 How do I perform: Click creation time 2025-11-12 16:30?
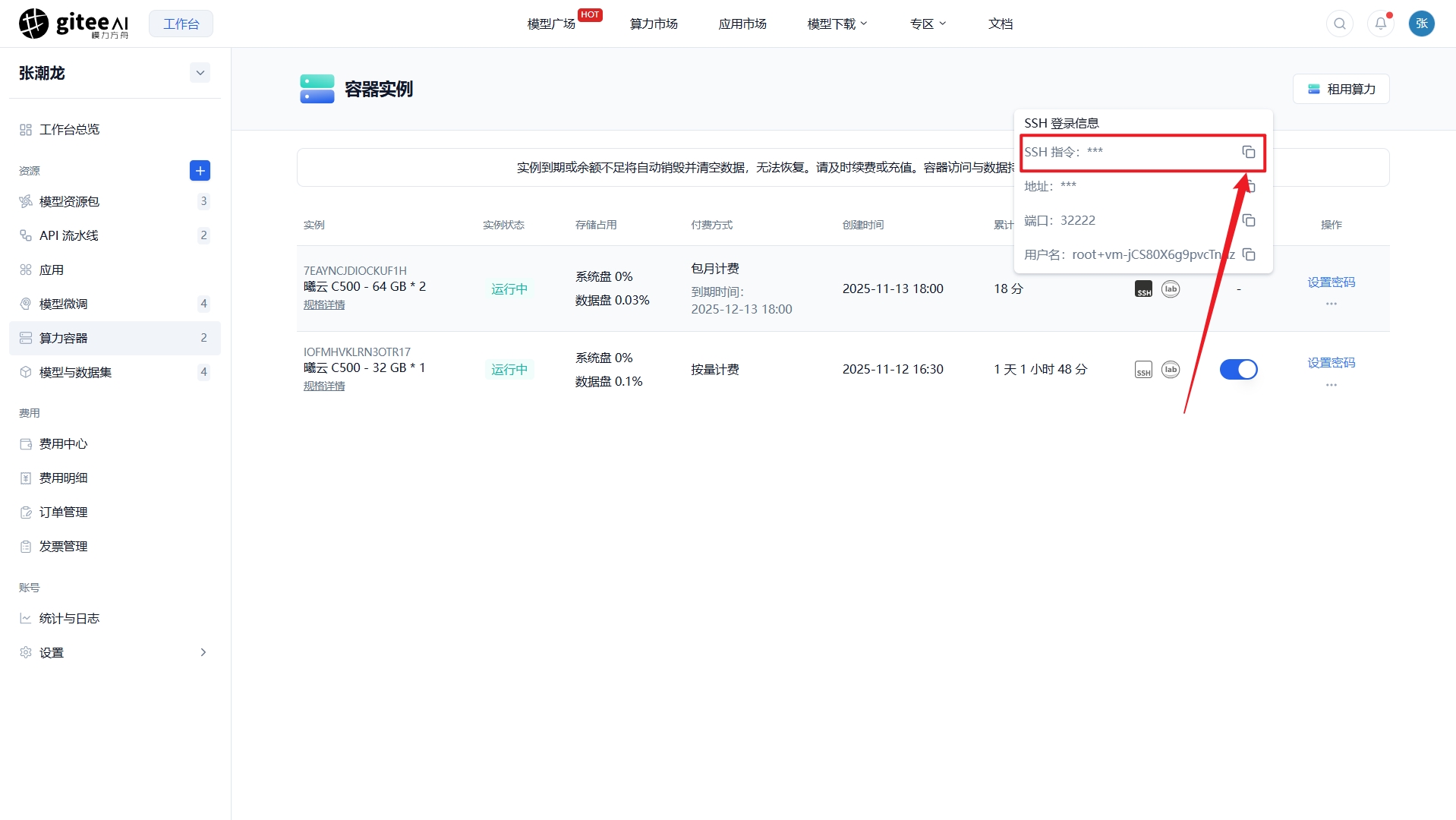tap(892, 369)
